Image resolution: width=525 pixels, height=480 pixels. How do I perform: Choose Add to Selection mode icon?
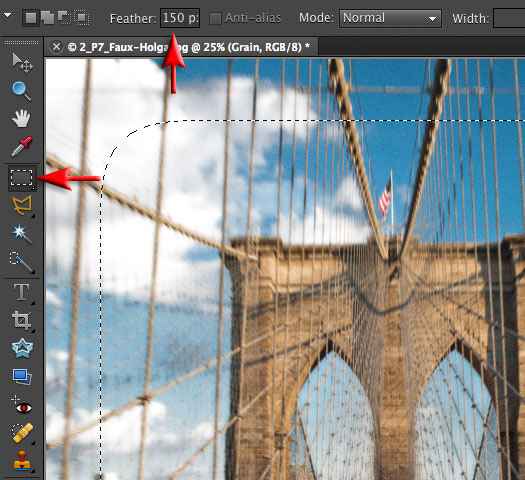pos(48,18)
